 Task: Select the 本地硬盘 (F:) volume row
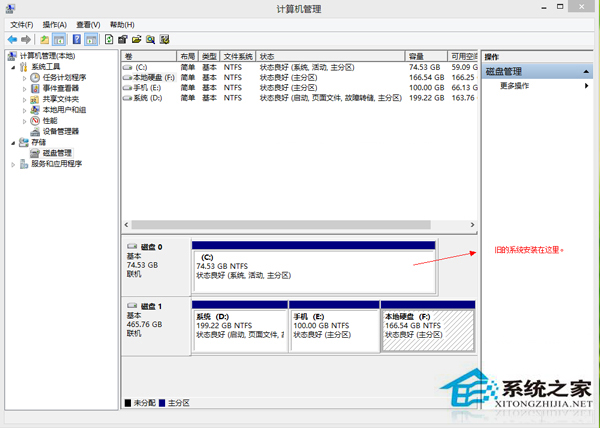coord(300,78)
